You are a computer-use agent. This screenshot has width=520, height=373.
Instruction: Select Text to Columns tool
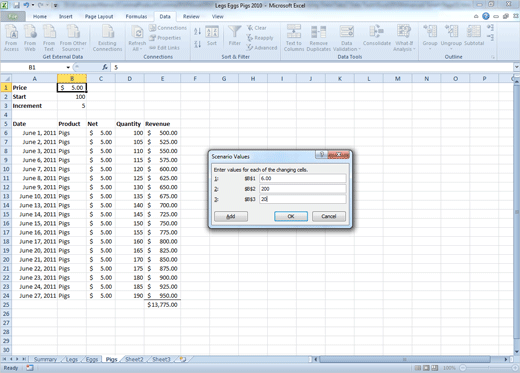click(x=294, y=38)
